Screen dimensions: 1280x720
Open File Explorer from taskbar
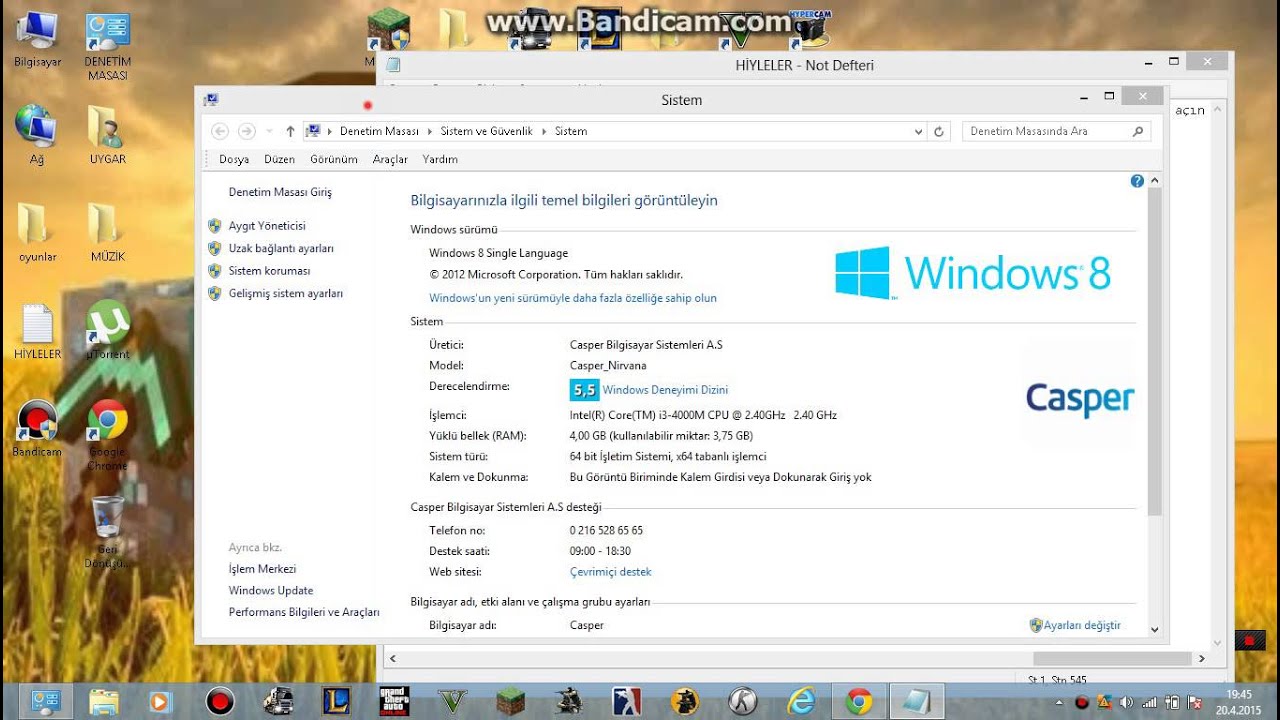[x=104, y=701]
